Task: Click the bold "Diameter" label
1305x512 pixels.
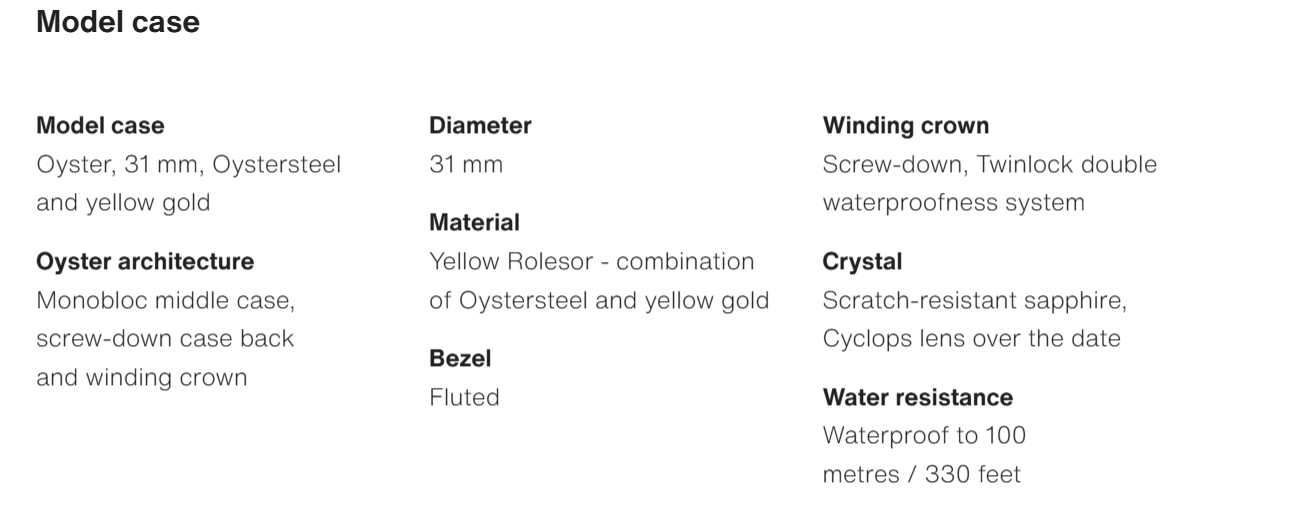Action: pos(480,126)
